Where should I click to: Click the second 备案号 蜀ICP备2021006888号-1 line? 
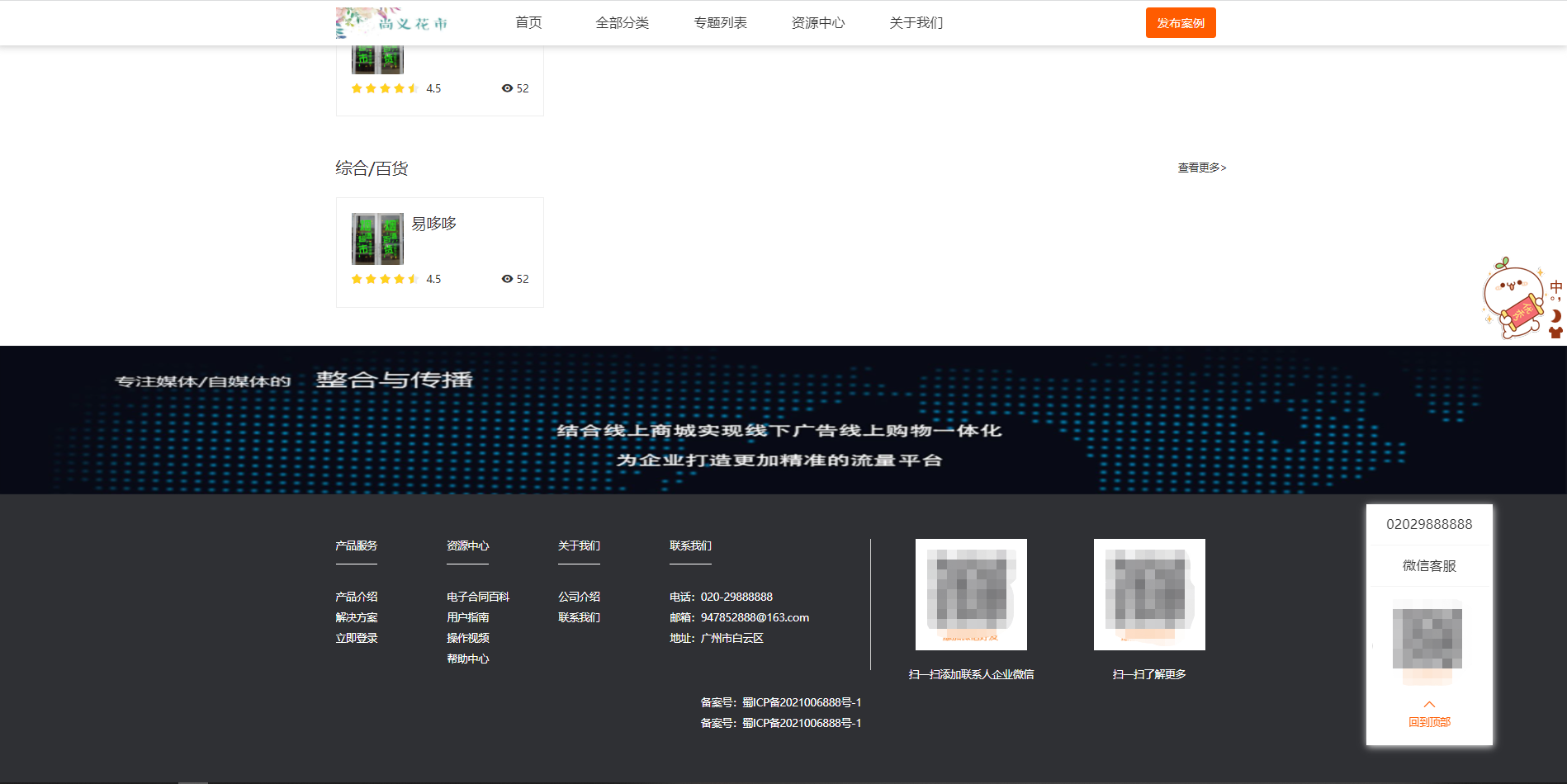pos(781,723)
